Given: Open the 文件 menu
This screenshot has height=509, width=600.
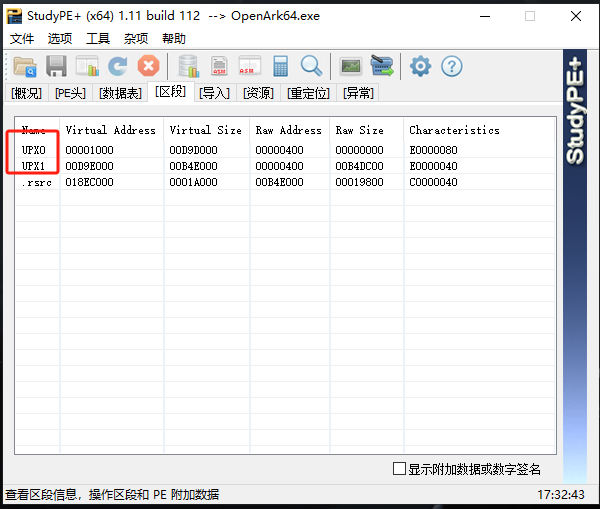Looking at the screenshot, I should (x=22, y=39).
